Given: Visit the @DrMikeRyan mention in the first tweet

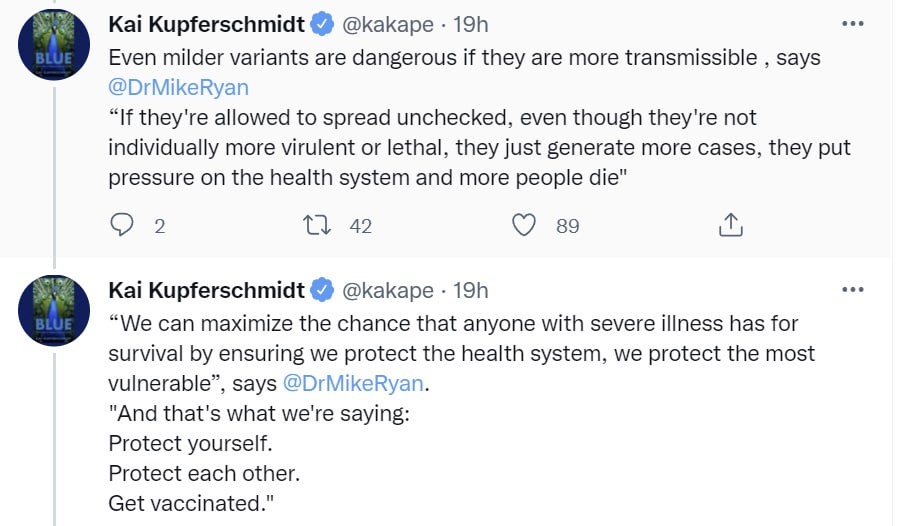Looking at the screenshot, I should [x=179, y=87].
